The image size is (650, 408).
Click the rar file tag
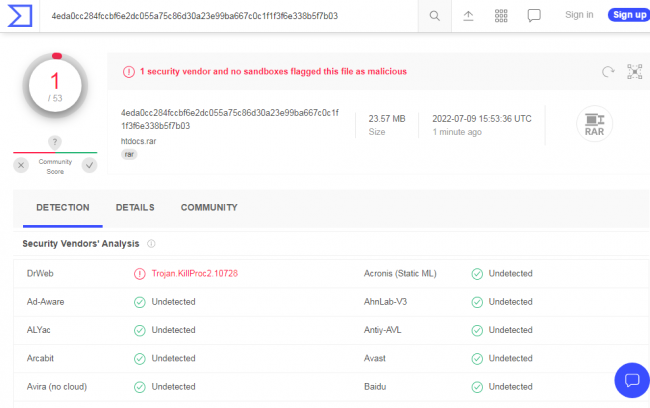[129, 154]
